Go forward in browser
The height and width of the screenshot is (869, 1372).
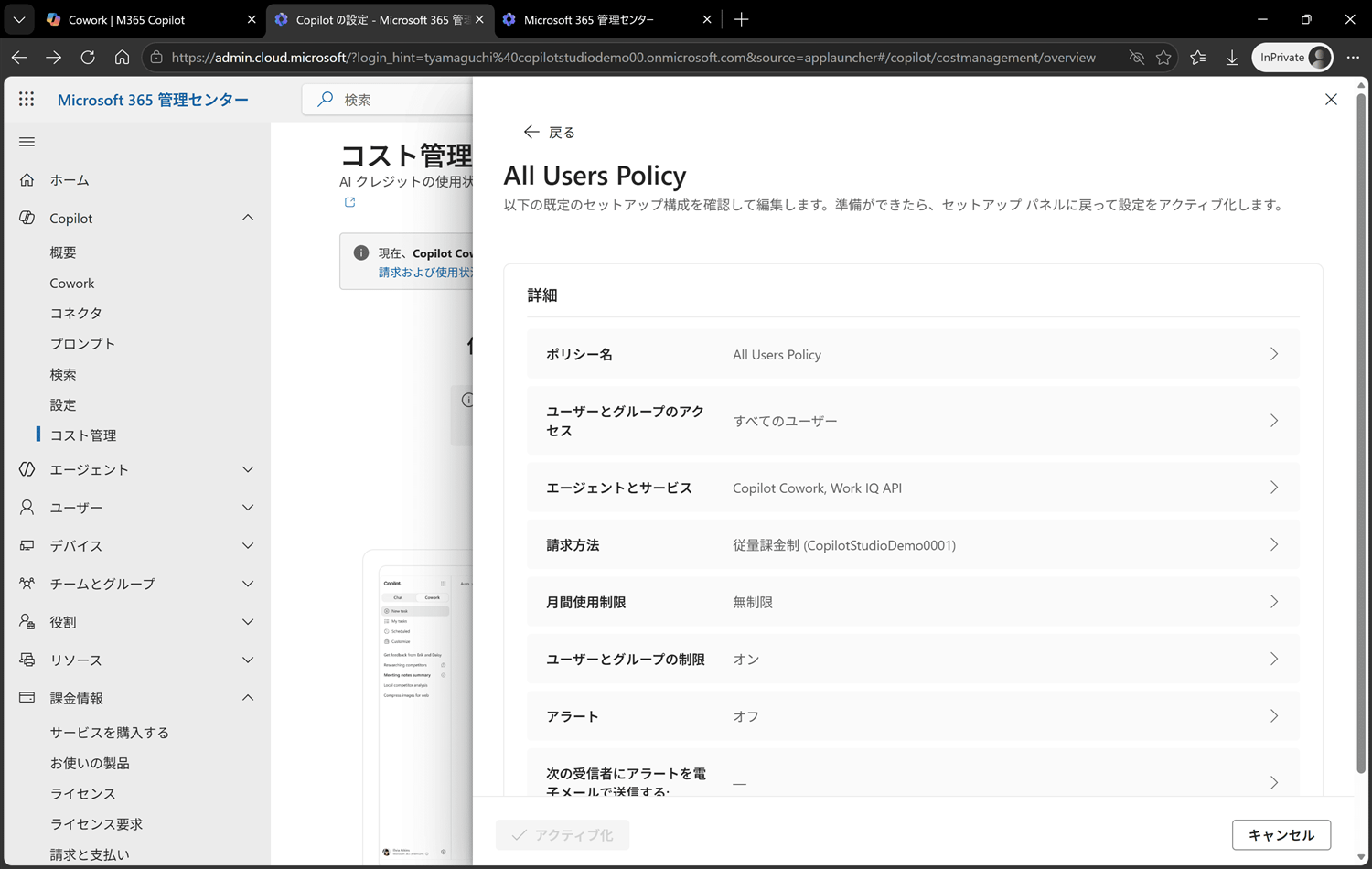point(53,58)
